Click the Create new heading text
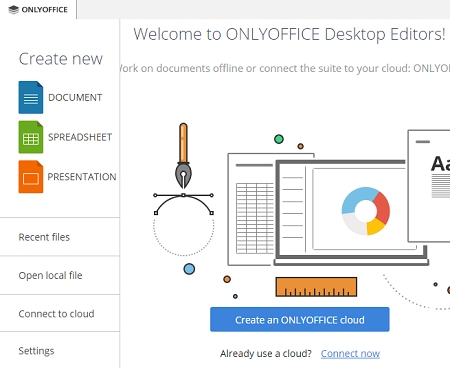 point(61,59)
